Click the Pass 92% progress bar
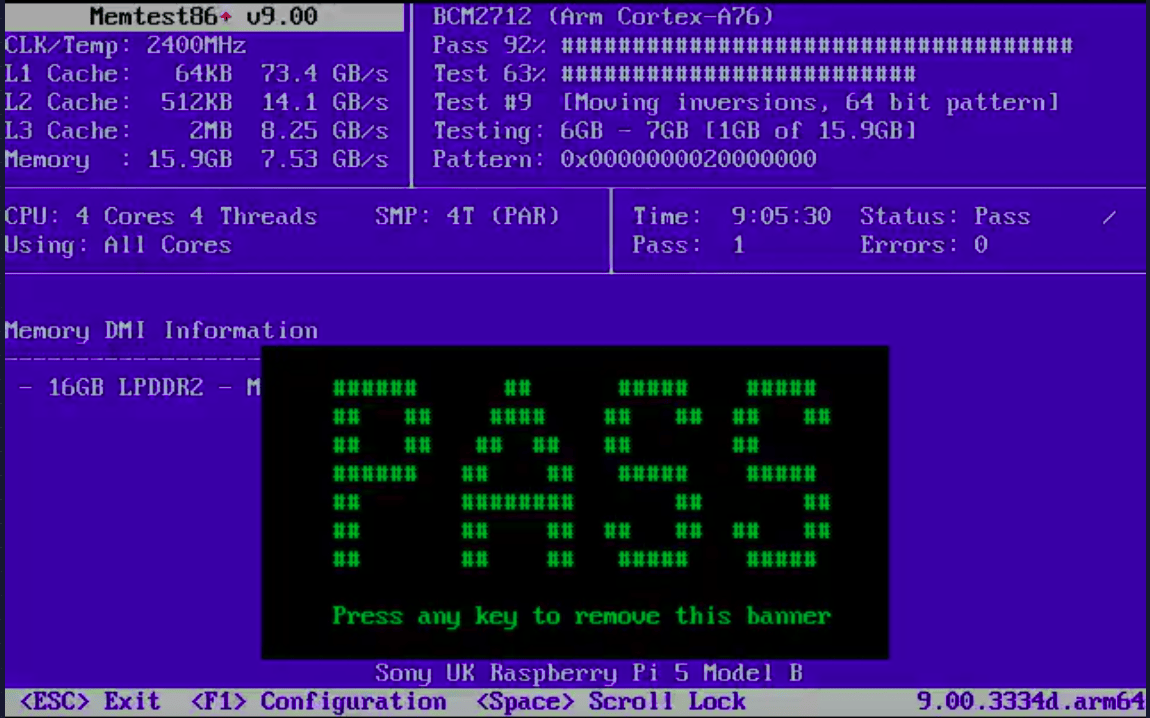The height and width of the screenshot is (718, 1150). pyautogui.click(x=817, y=45)
